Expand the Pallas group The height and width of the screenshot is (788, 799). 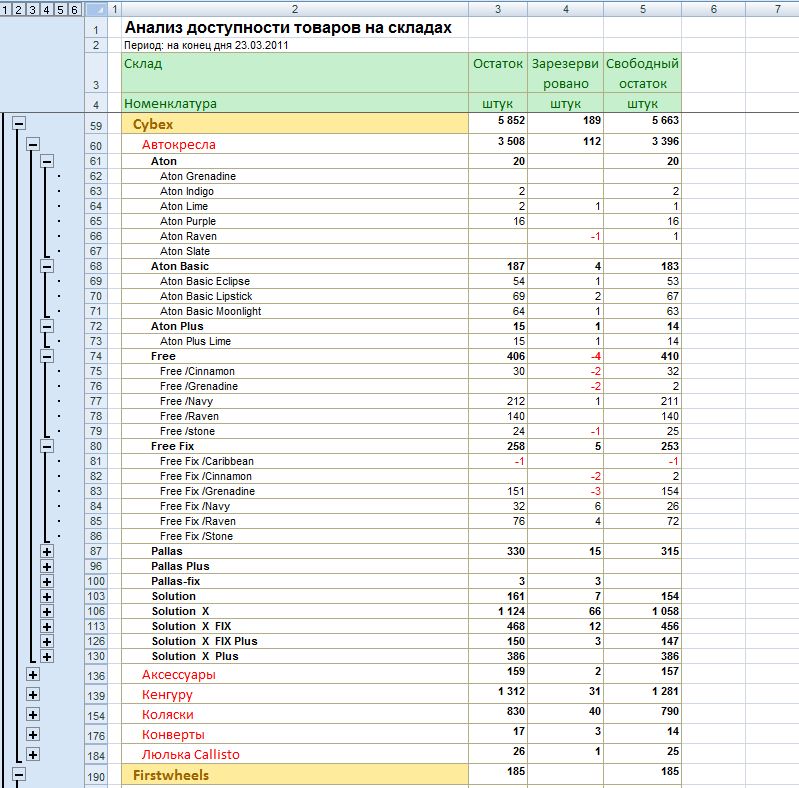(47, 551)
